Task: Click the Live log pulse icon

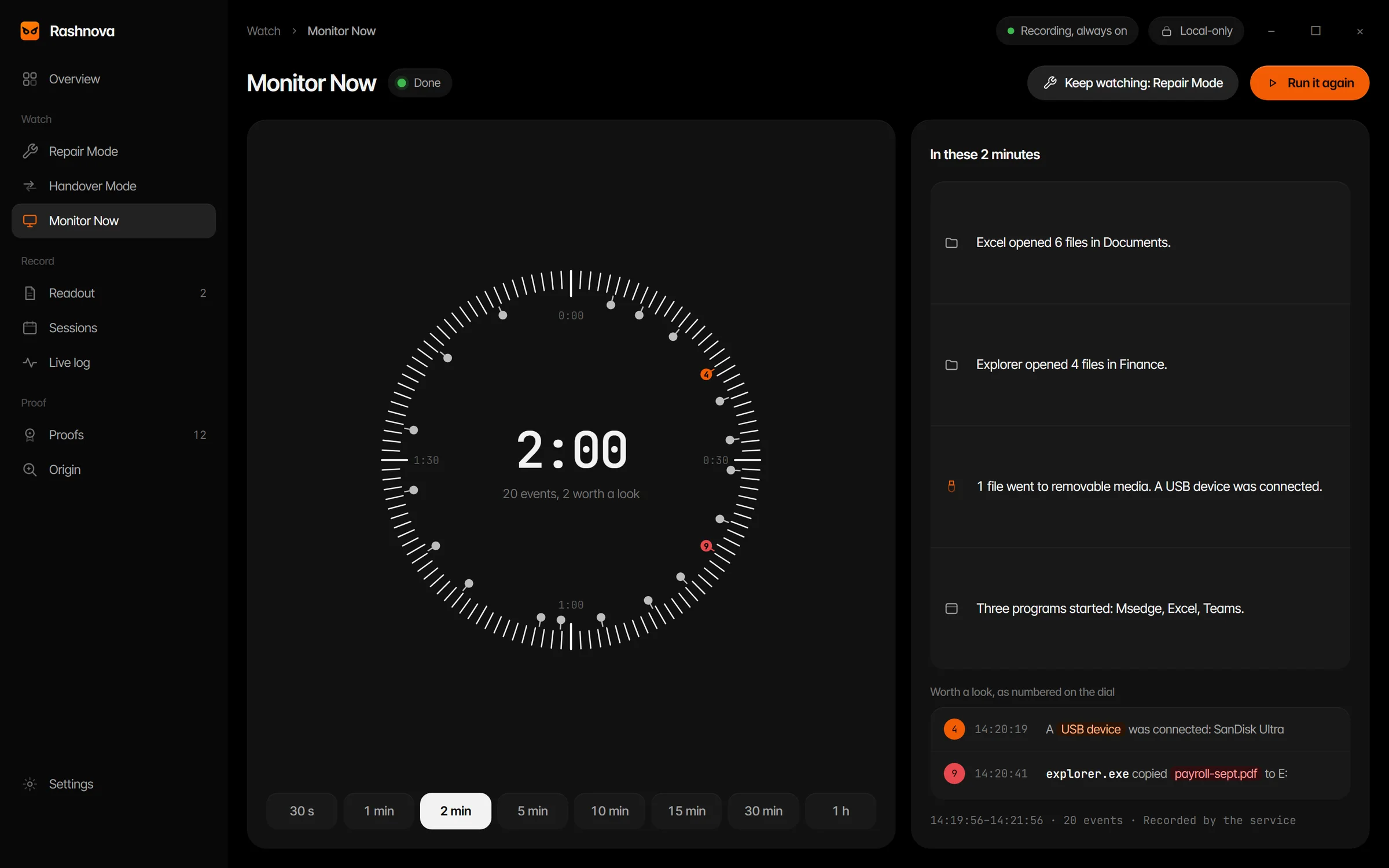Action: tap(30, 362)
